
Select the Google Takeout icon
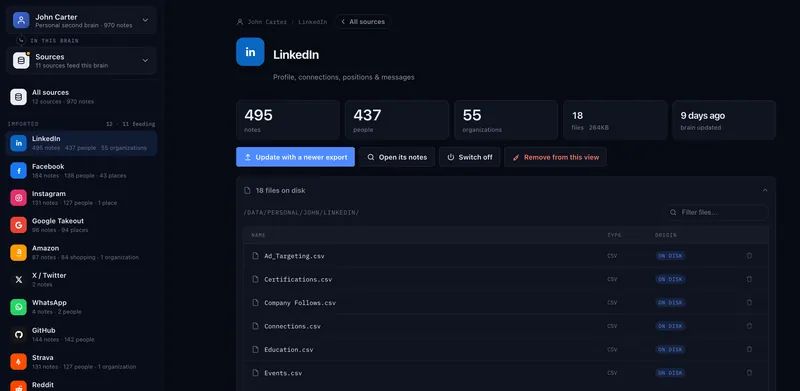18,225
